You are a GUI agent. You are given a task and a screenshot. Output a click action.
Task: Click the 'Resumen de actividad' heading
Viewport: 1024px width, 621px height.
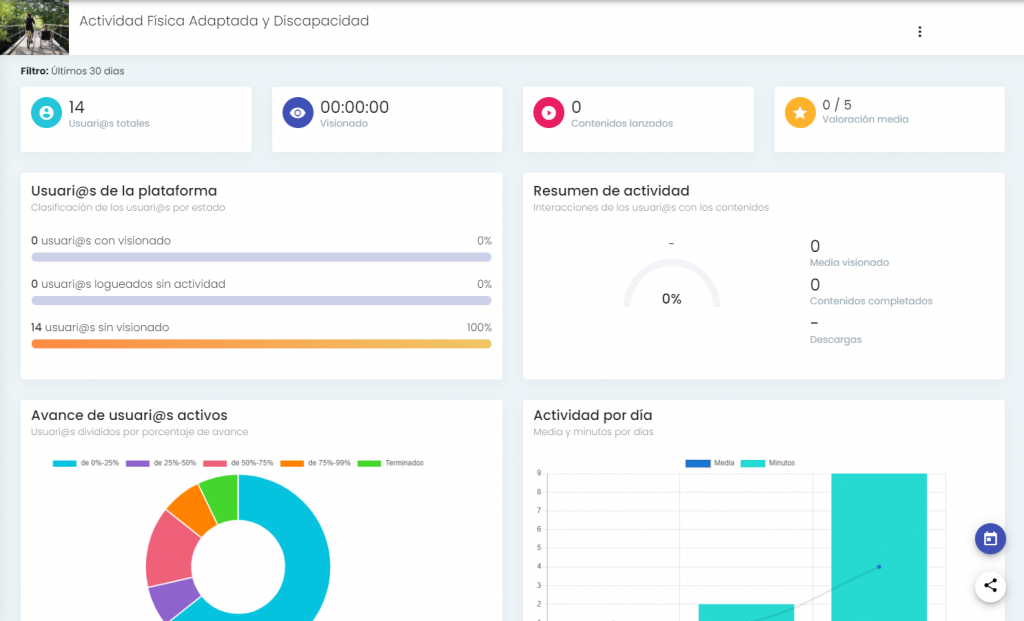[611, 191]
